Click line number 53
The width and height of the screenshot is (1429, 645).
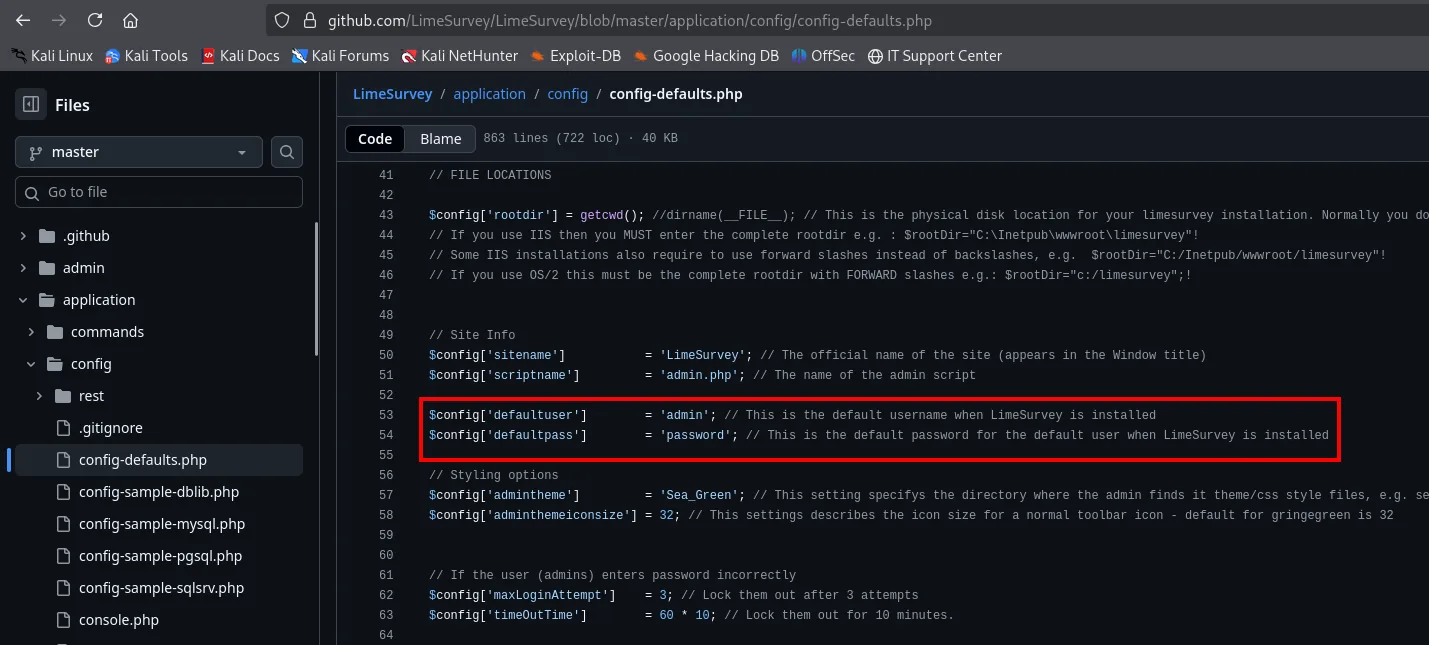[x=386, y=415]
